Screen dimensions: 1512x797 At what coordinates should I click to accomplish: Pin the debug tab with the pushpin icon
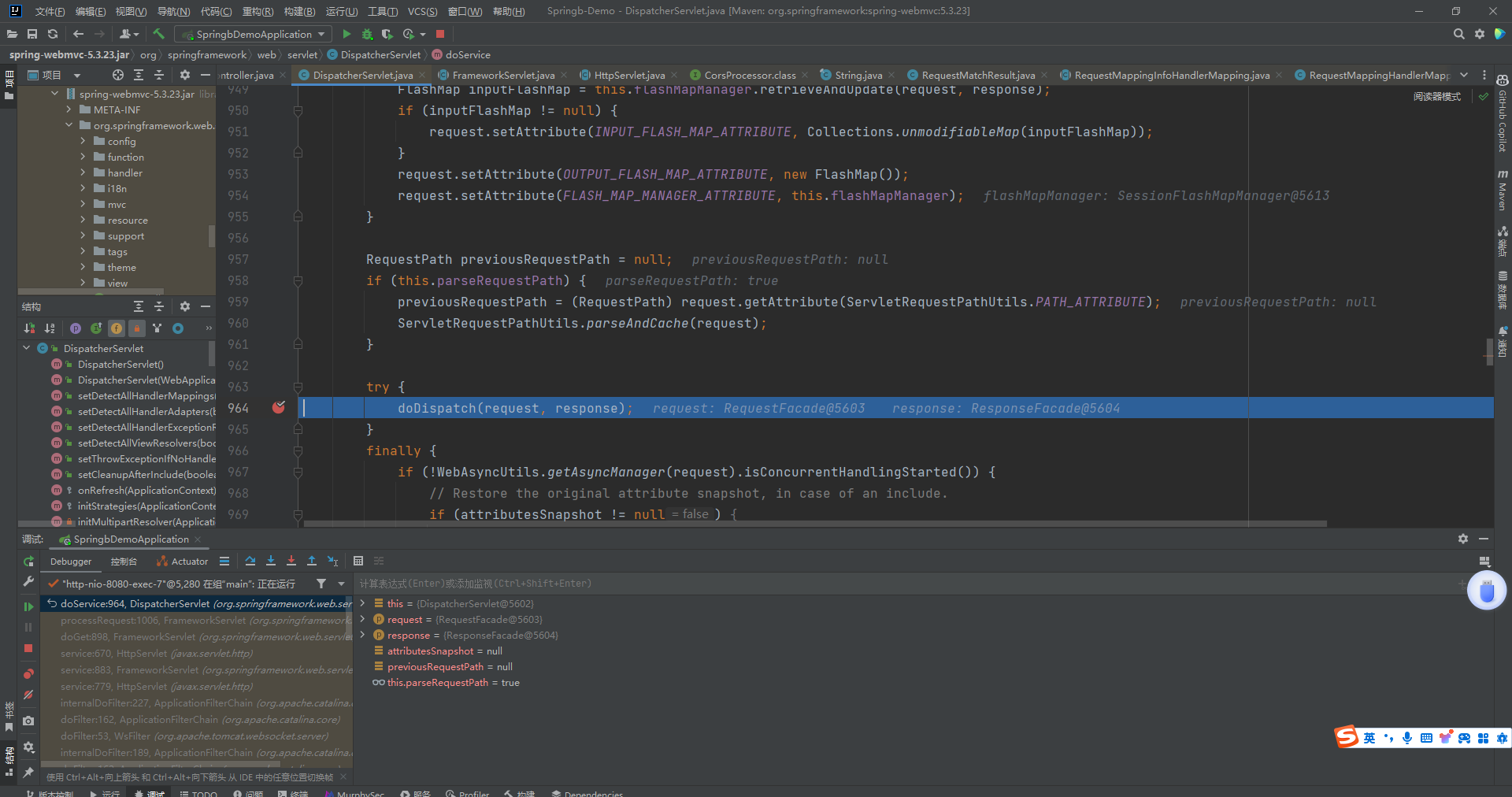pos(28,772)
